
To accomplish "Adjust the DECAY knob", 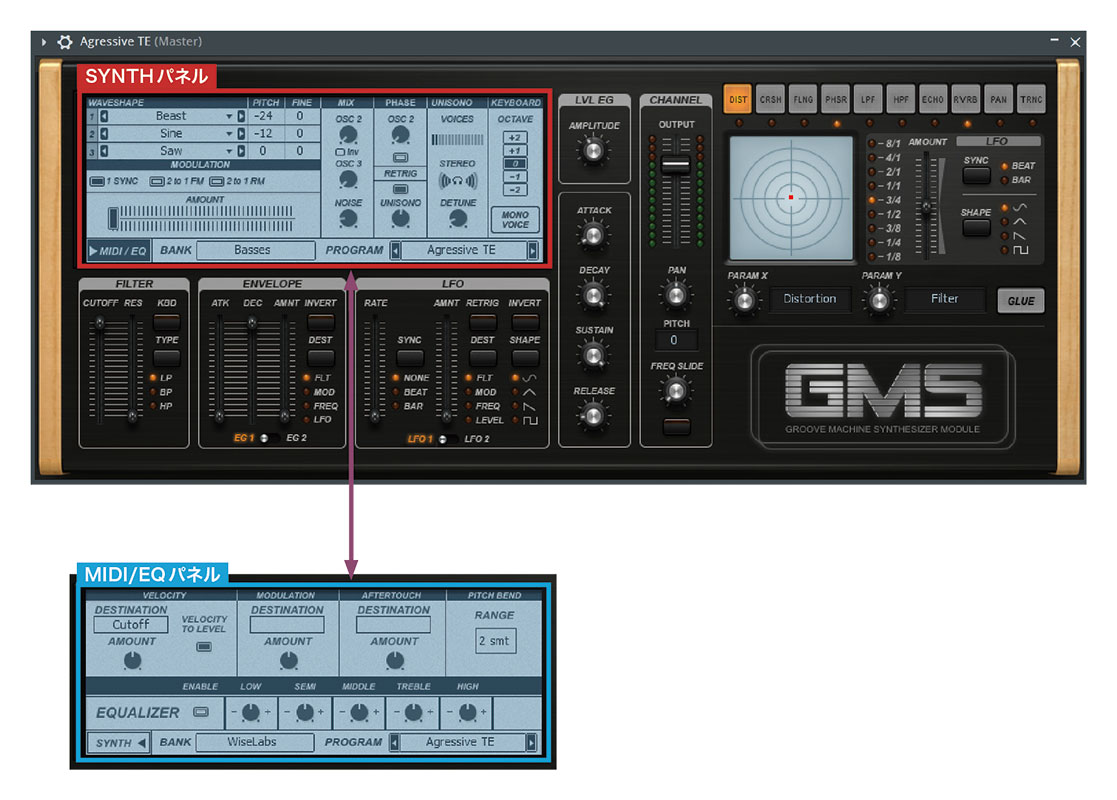I will (x=593, y=295).
